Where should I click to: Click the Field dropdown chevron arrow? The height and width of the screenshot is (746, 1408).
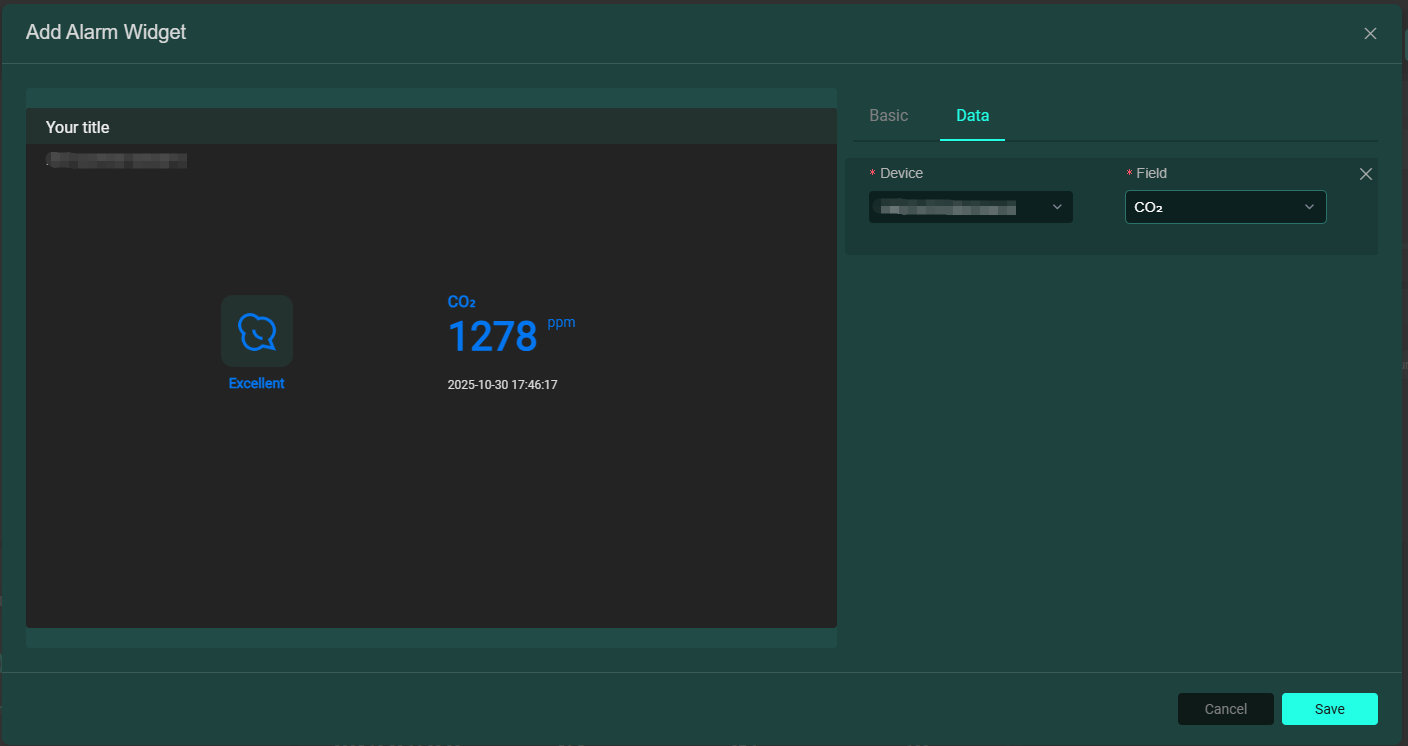[x=1309, y=207]
